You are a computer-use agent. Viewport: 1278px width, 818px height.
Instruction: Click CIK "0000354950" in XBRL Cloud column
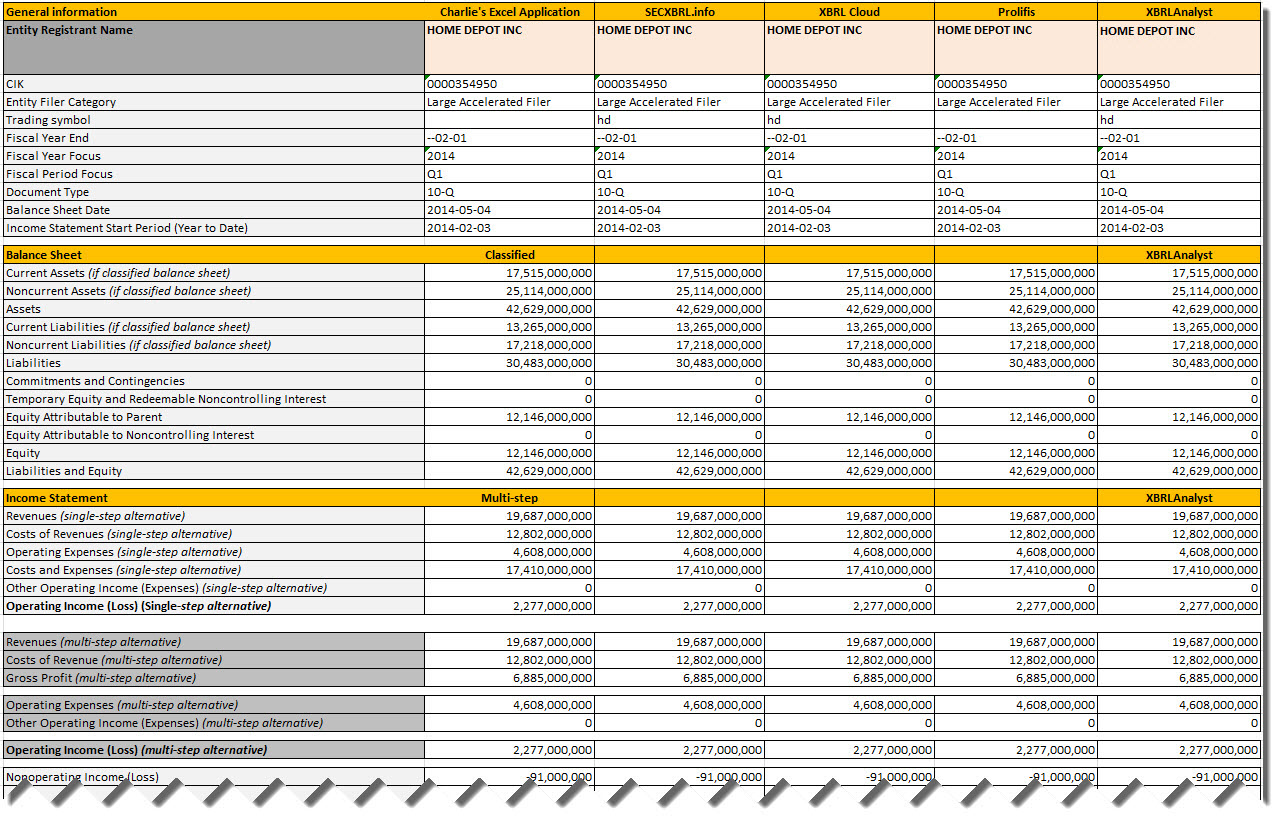point(850,84)
